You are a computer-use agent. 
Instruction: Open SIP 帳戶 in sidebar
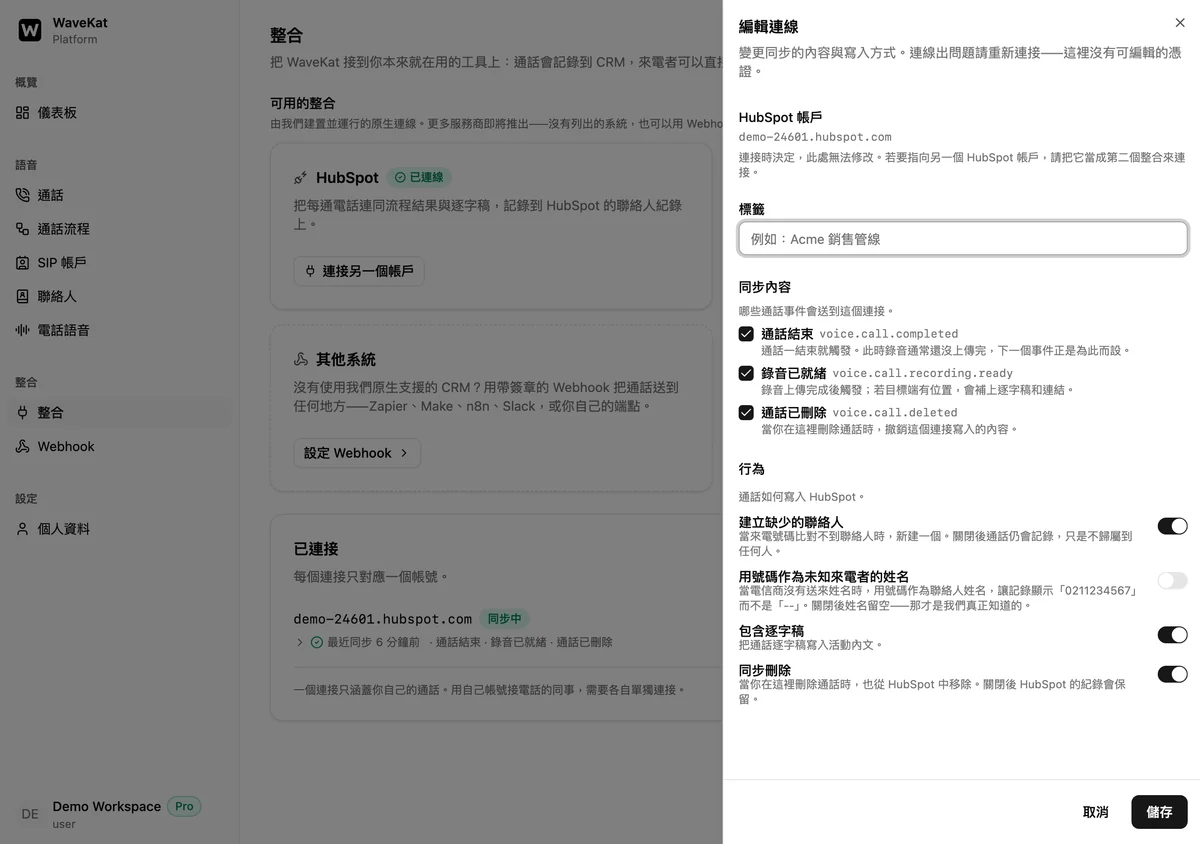[119, 263]
